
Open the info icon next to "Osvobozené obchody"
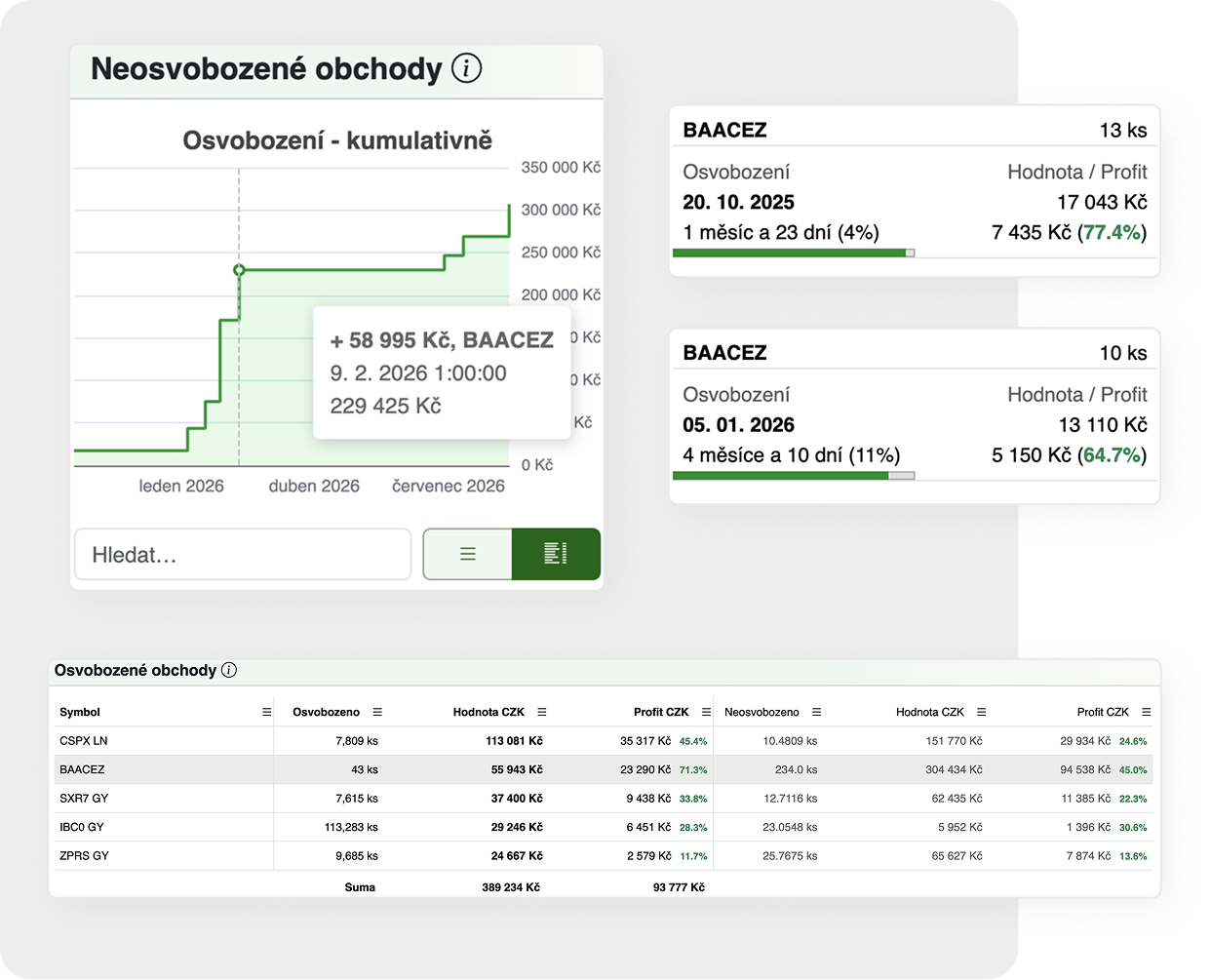(229, 670)
